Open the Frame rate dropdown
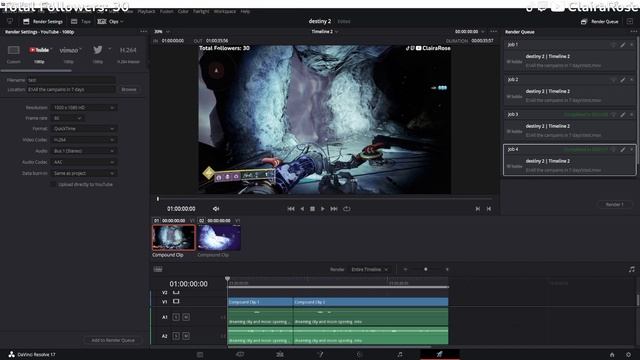 click(x=67, y=118)
